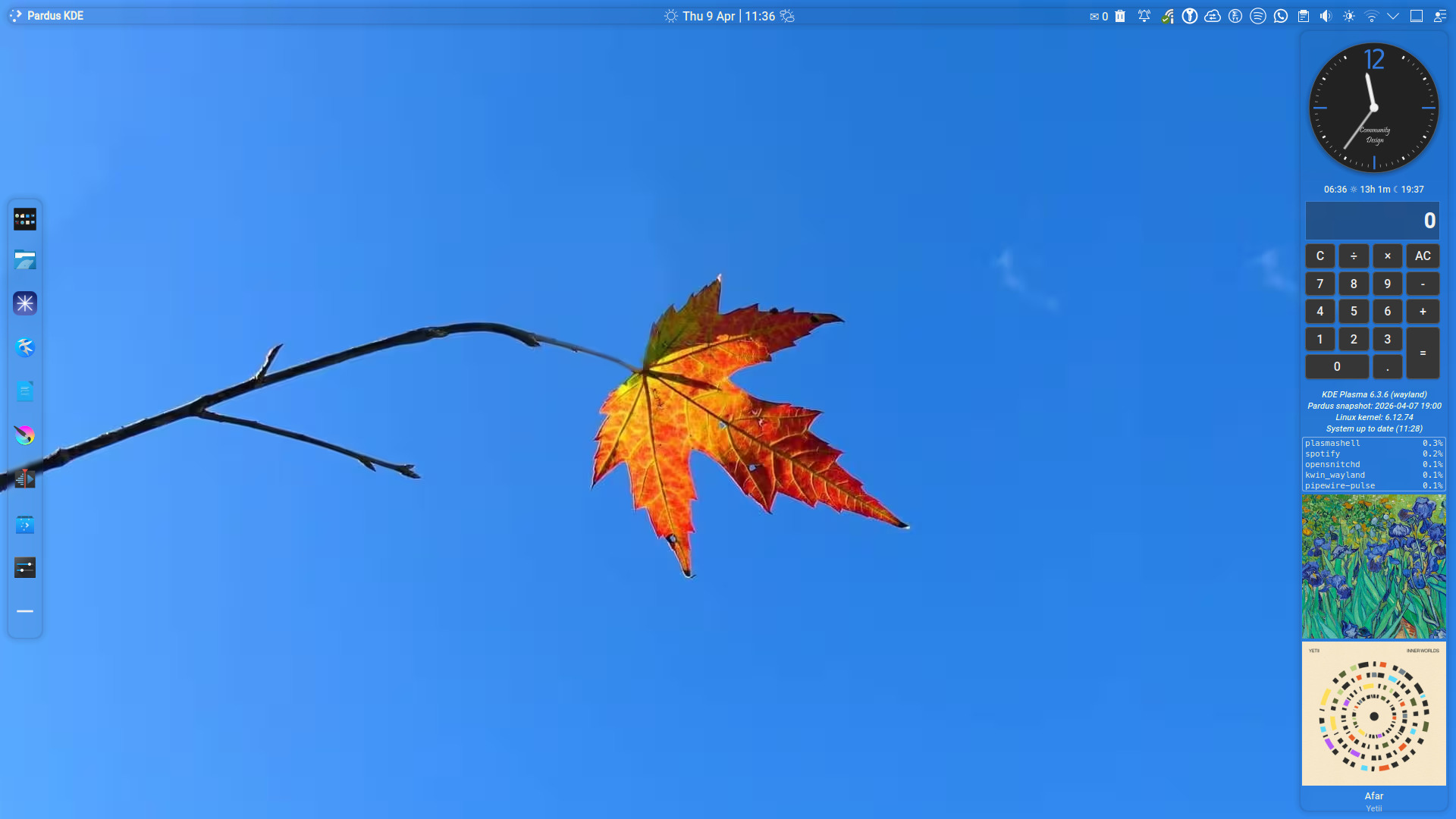1456x819 pixels.
Task: Open Pardus KDE application menu
Action: 47,16
